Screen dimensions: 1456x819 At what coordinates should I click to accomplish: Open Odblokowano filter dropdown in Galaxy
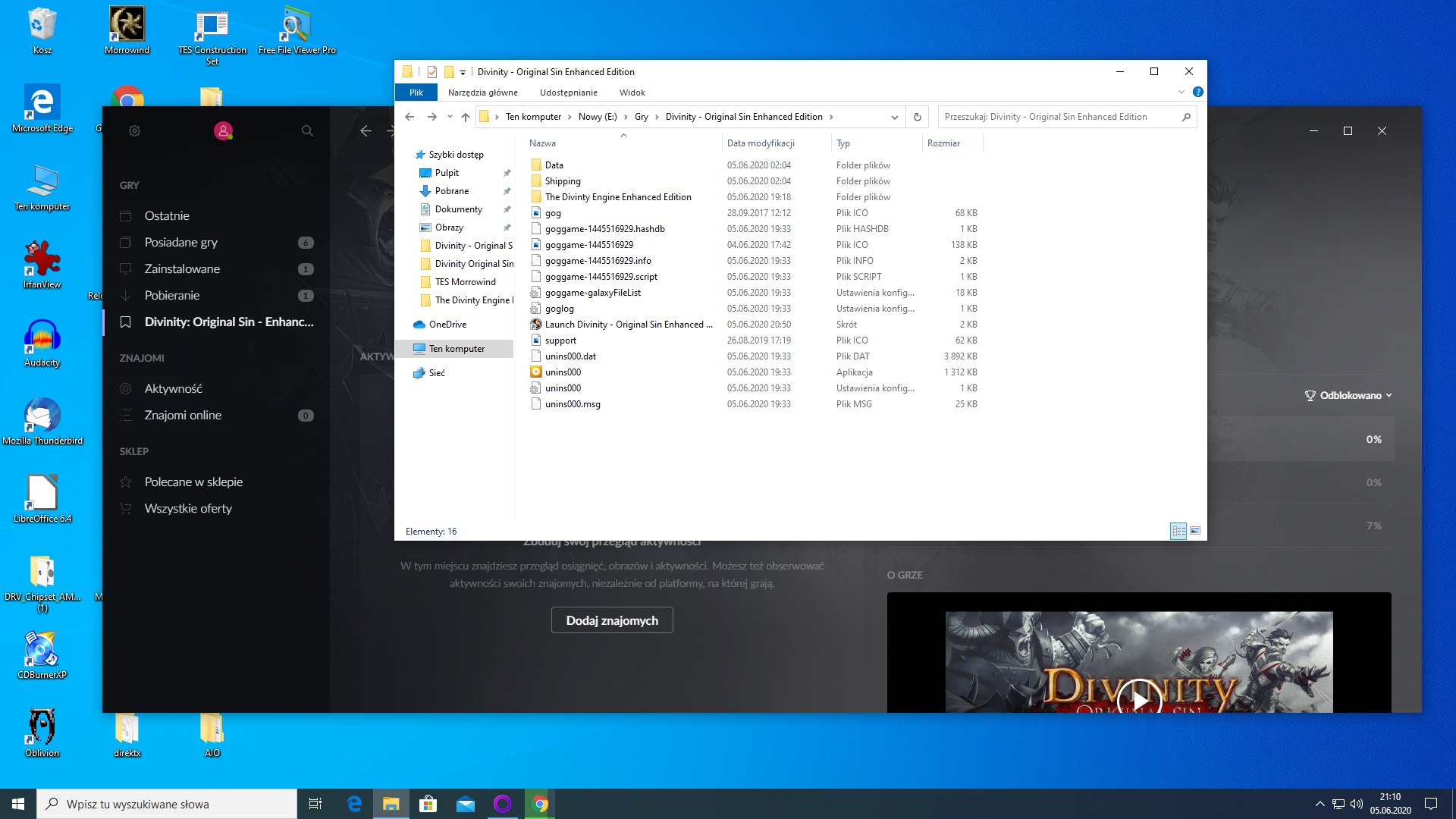[1348, 395]
